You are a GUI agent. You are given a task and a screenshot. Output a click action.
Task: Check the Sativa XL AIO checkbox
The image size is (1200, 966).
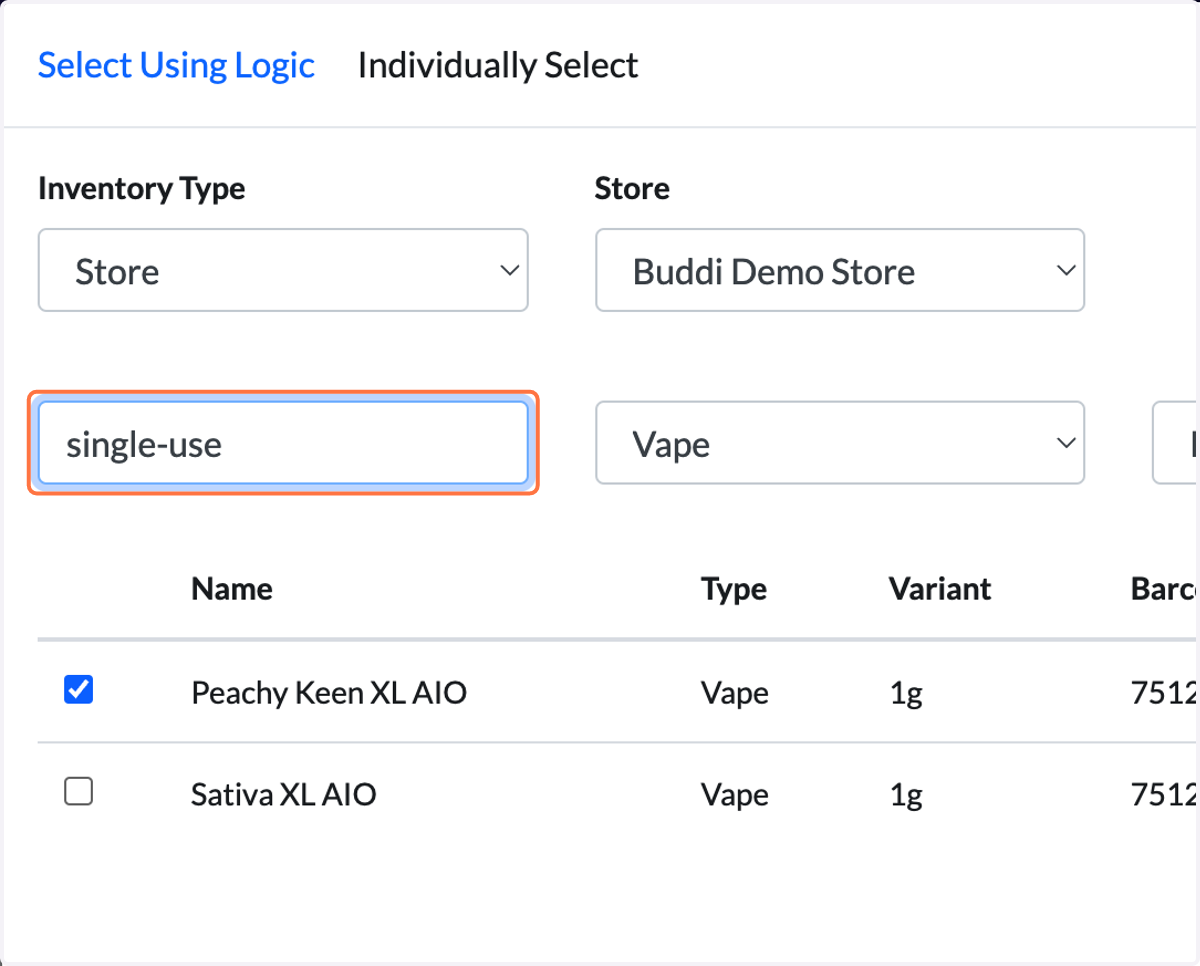(x=78, y=792)
